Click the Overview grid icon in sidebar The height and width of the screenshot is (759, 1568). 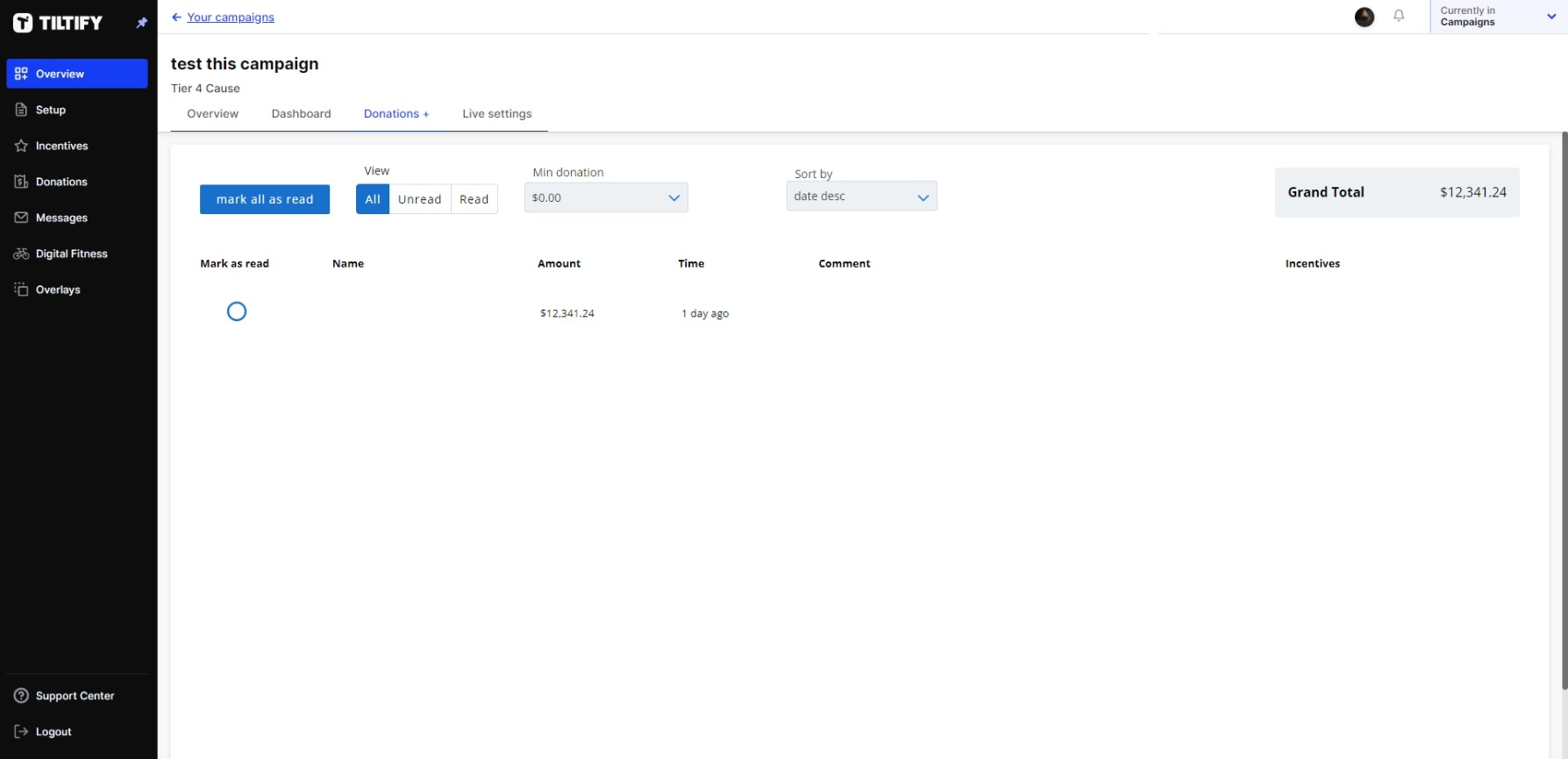point(21,74)
